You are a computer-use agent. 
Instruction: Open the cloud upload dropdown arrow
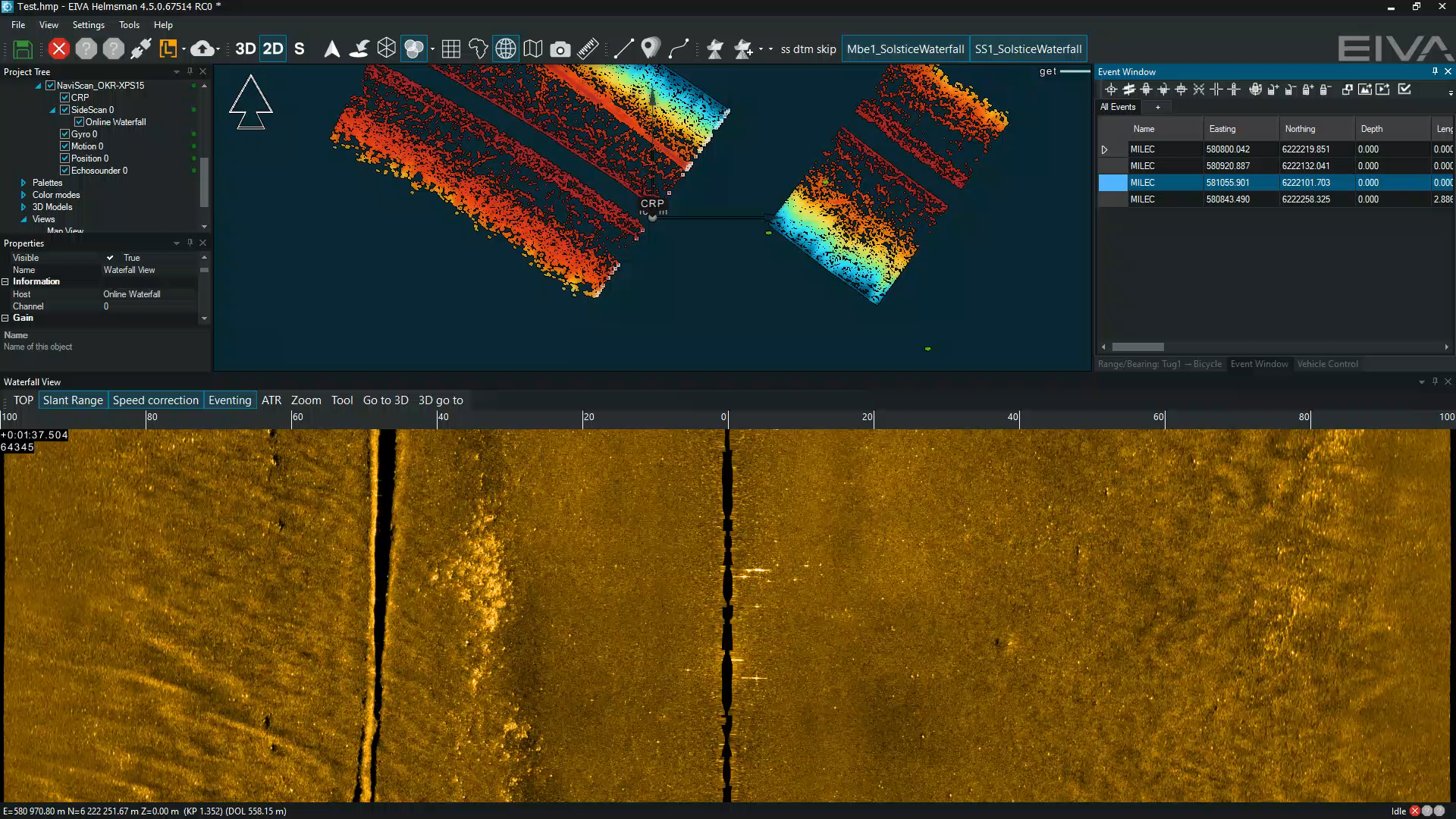218,50
